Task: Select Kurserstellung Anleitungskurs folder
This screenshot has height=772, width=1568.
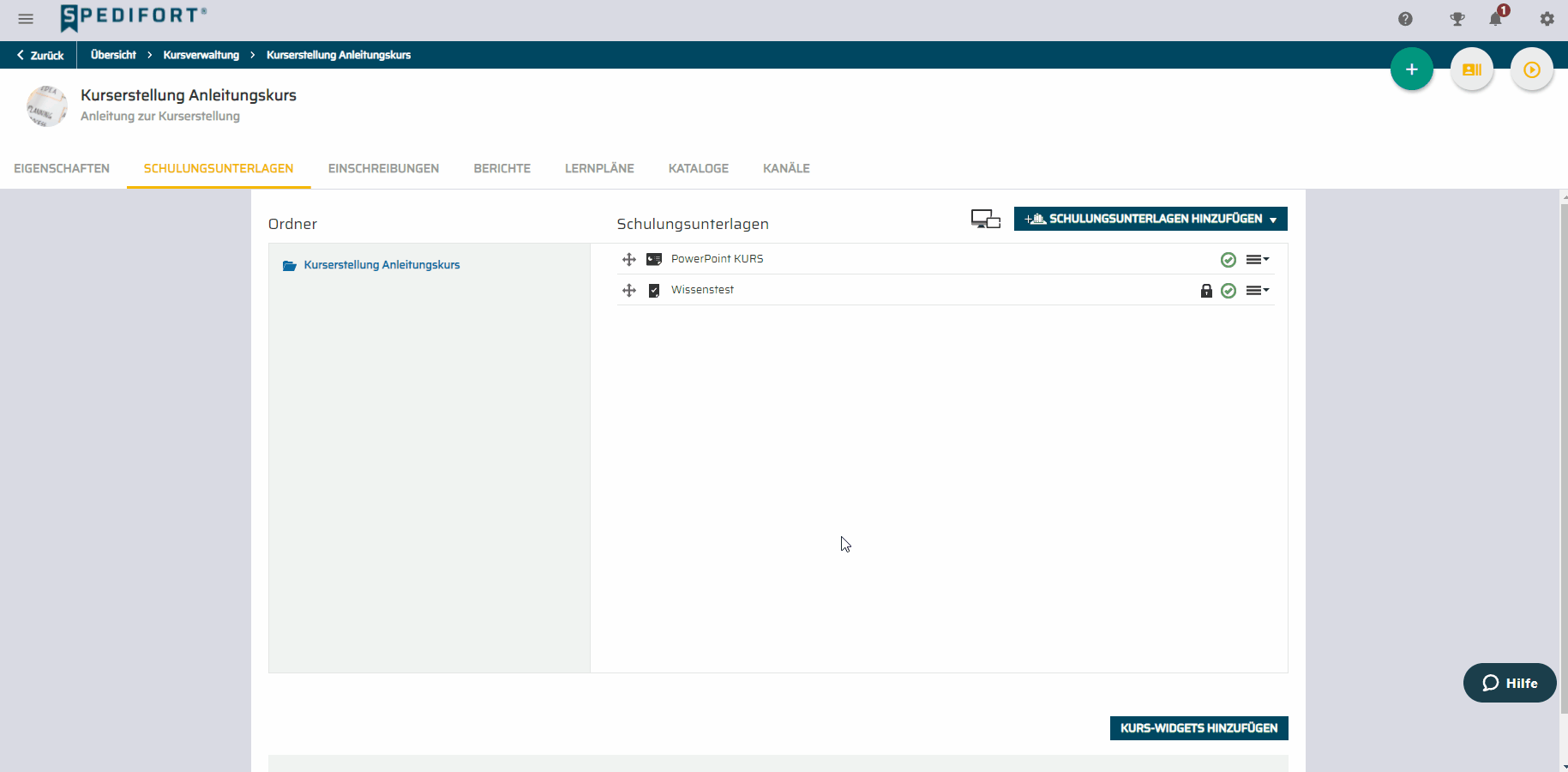Action: tap(381, 265)
